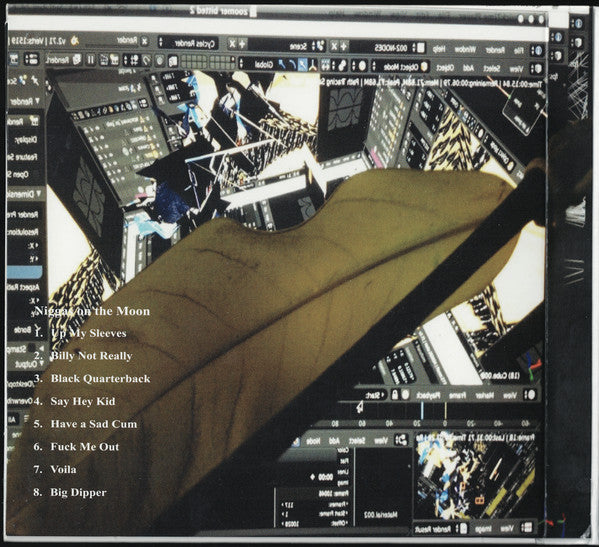Screen dimensions: 599x547
Task: Select the translate manipulator arrow icon
Action: [x=303, y=65]
